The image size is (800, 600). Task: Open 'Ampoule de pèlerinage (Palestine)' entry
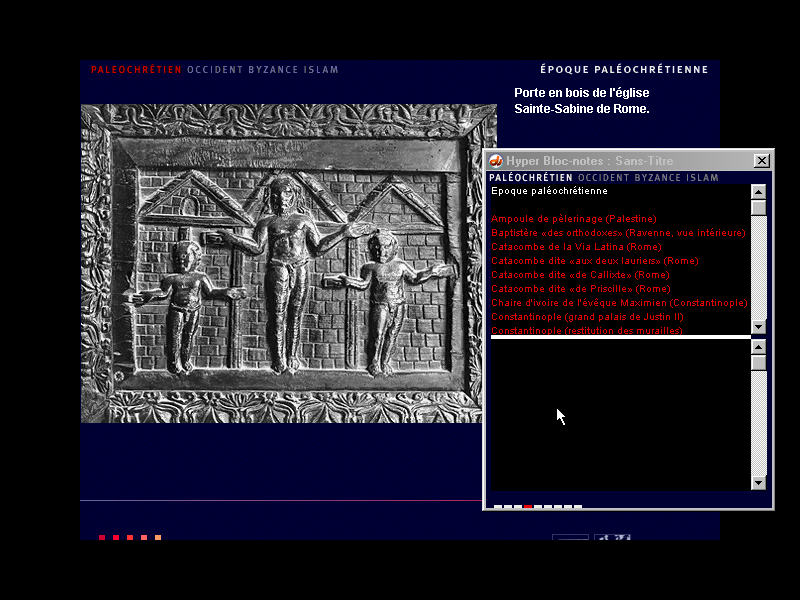coord(573,219)
